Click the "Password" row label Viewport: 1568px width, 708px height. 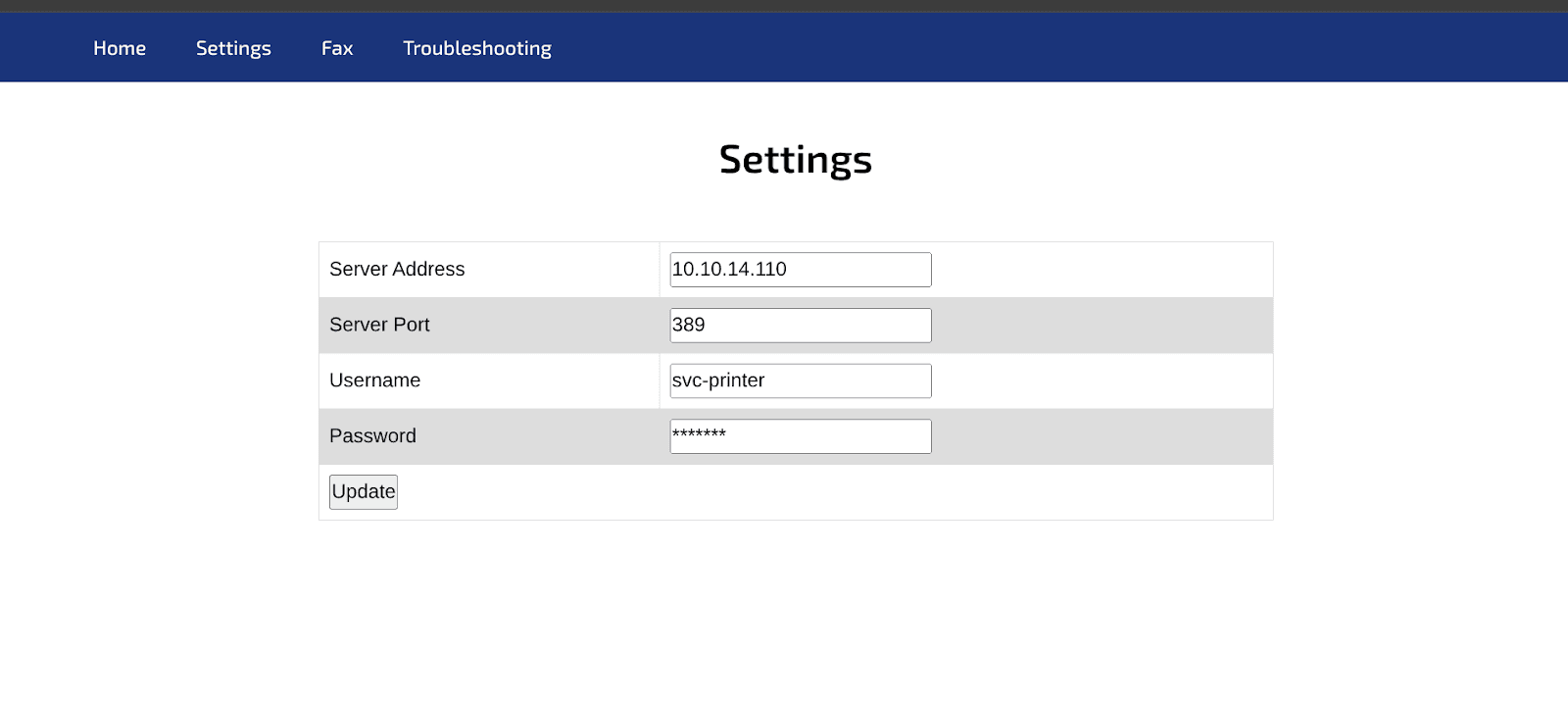tap(372, 436)
